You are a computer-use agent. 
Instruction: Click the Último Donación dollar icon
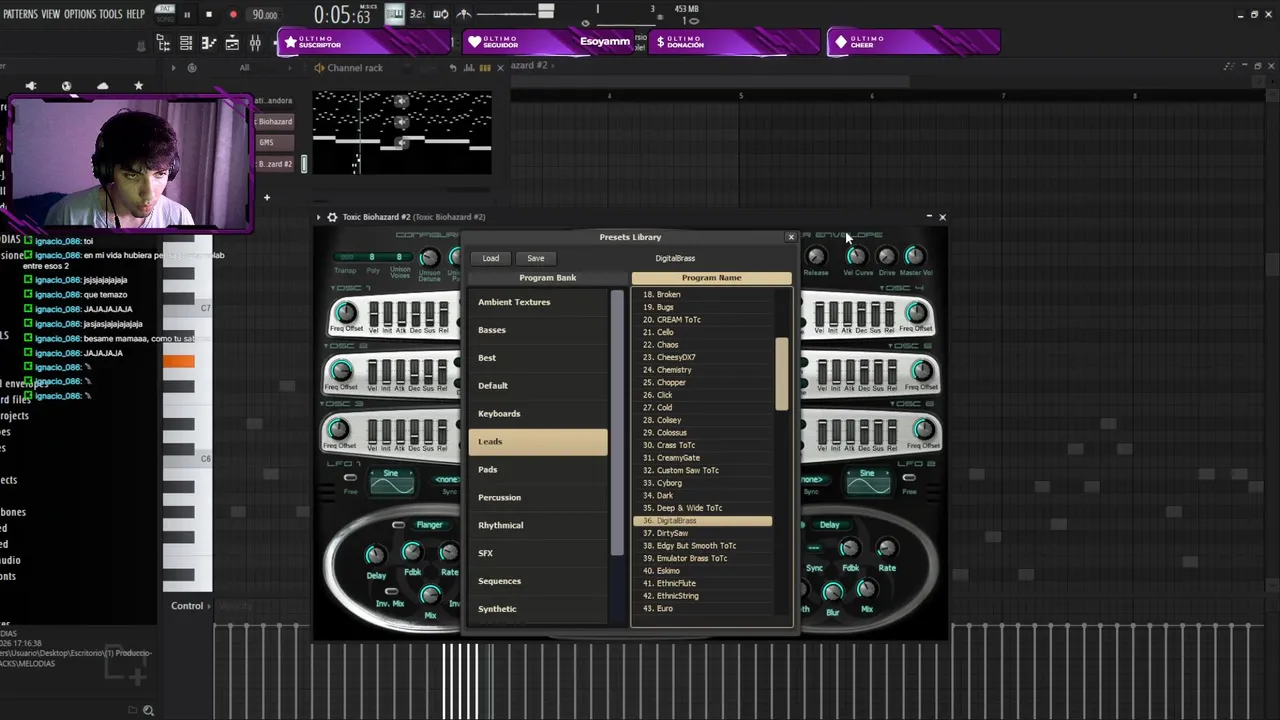659,42
